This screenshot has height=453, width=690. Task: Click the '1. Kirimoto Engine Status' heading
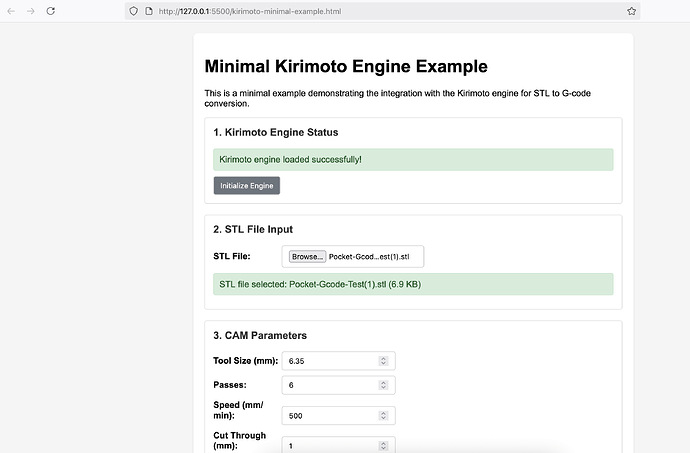276,133
